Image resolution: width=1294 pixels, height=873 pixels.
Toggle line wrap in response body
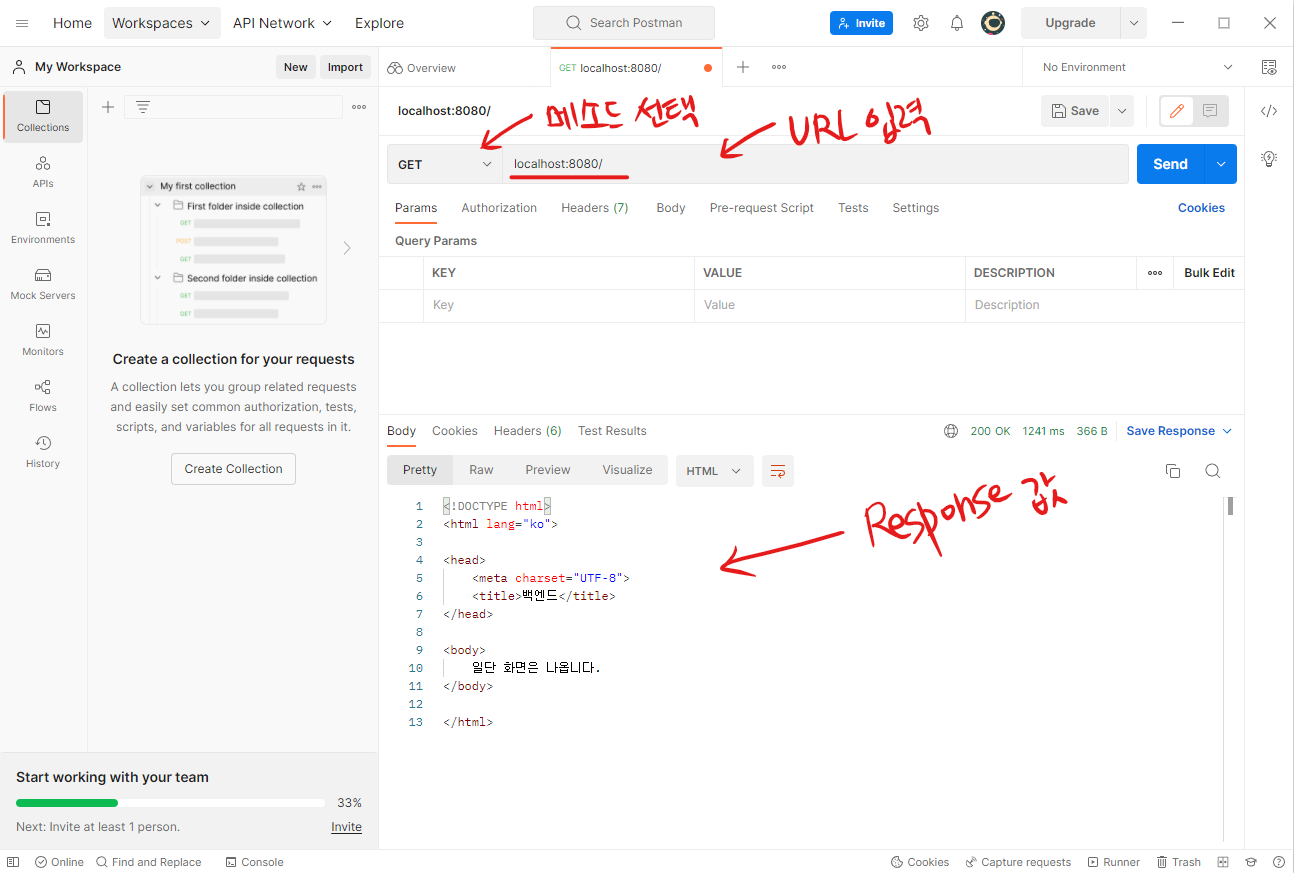(x=778, y=470)
